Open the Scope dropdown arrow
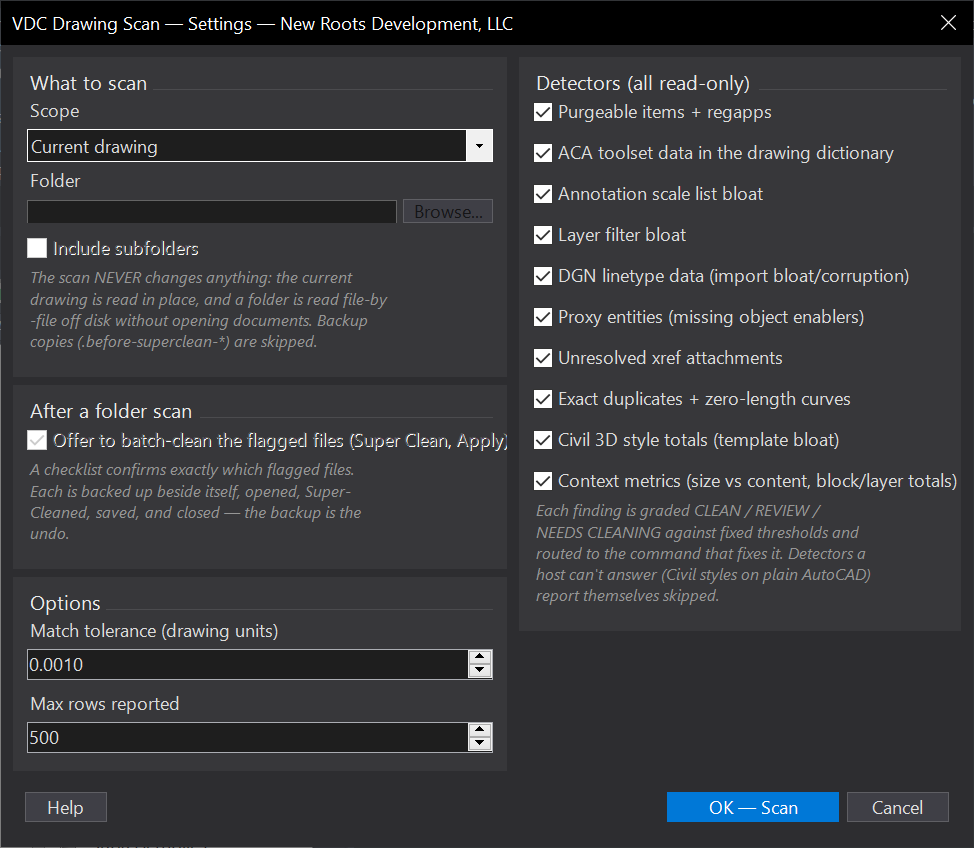 [x=479, y=146]
